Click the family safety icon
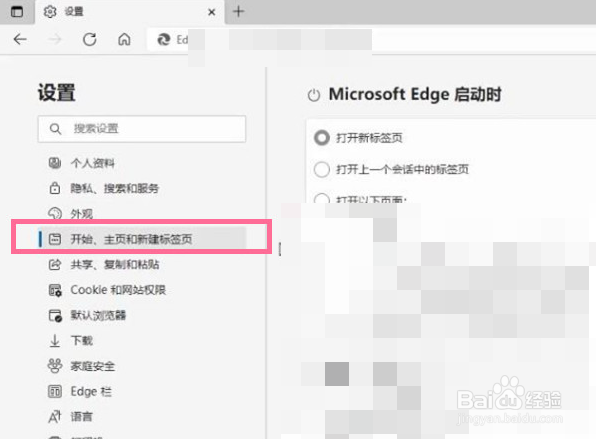The height and width of the screenshot is (439, 596). 55,366
